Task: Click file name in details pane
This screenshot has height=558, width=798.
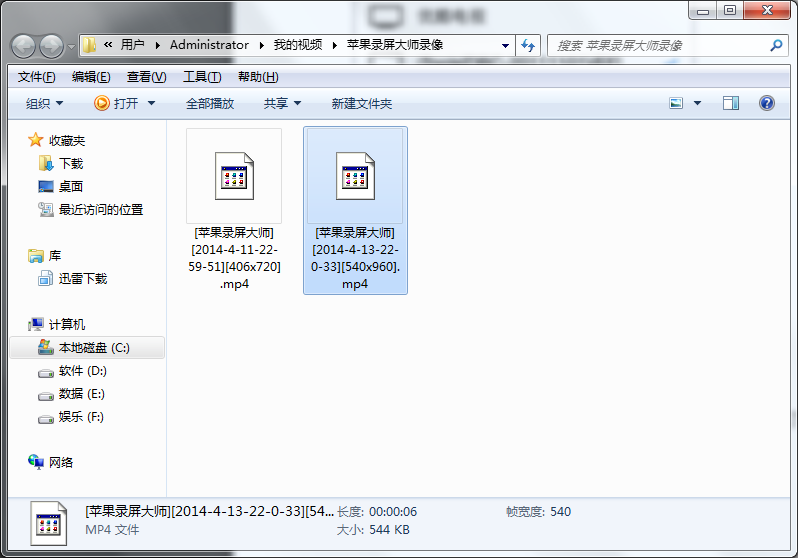Action: [209, 511]
